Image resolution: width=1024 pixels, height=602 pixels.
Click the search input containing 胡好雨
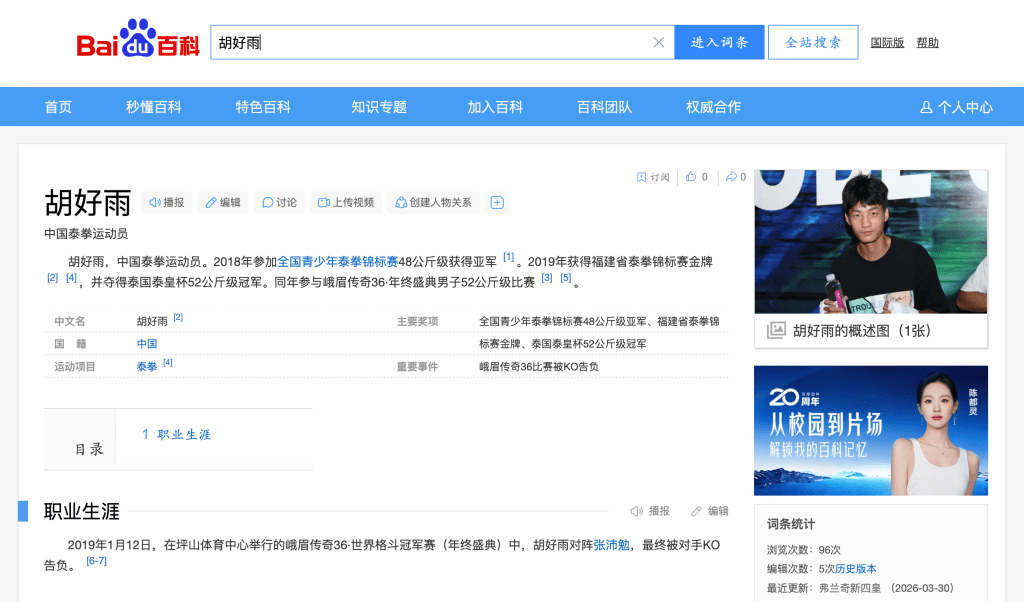pos(430,42)
